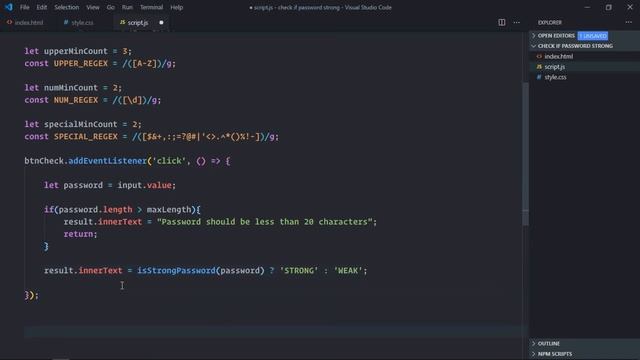640x360 pixels.
Task: Click the 1 UNSAVED badge
Action: tap(593, 36)
